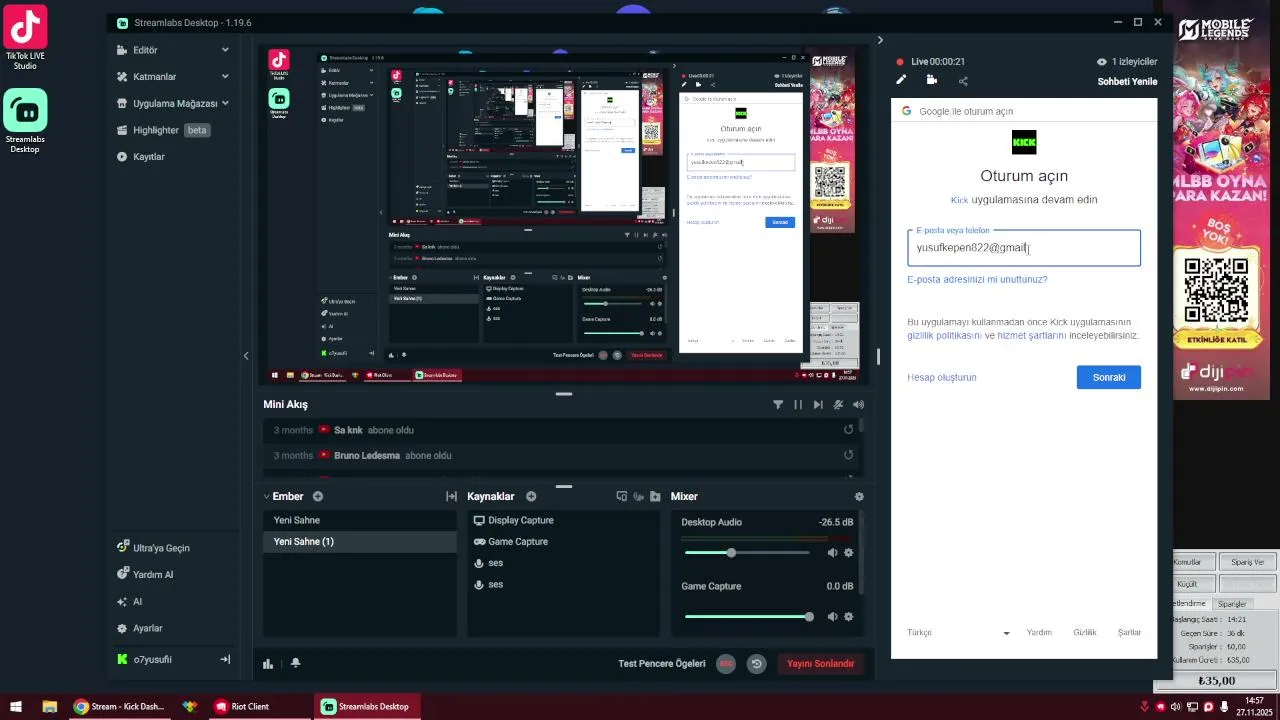
Task: Click the Yayını Sonlandır button
Action: tap(820, 663)
